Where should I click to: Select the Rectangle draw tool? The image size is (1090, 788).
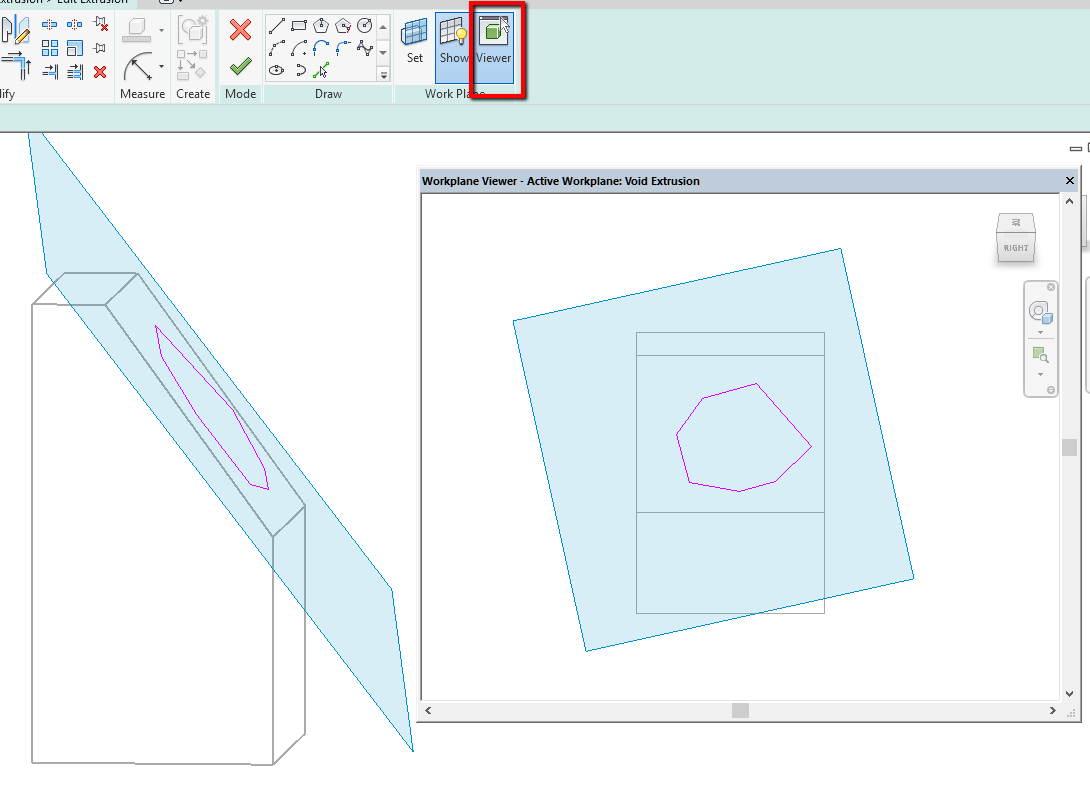click(299, 25)
